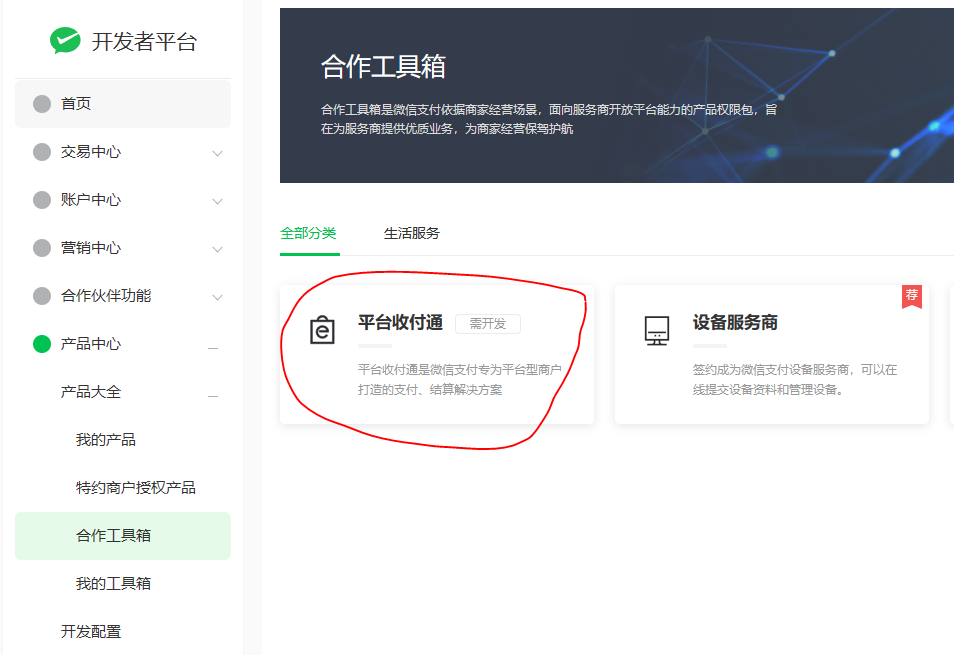Click the 平台收付通 shopping bag icon
Image resolution: width=954 pixels, height=655 pixels.
click(x=322, y=330)
